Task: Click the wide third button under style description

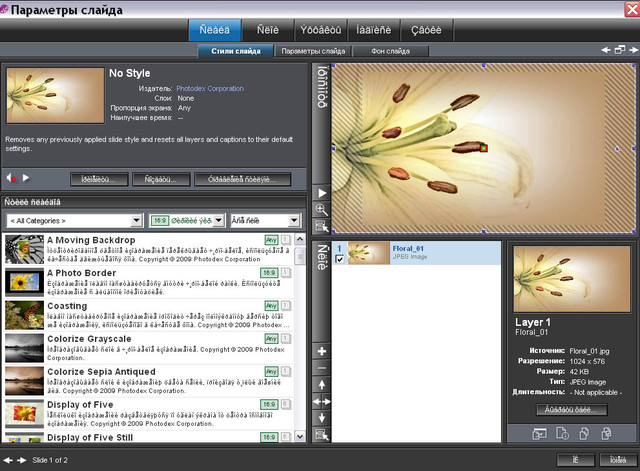Action: pos(242,179)
